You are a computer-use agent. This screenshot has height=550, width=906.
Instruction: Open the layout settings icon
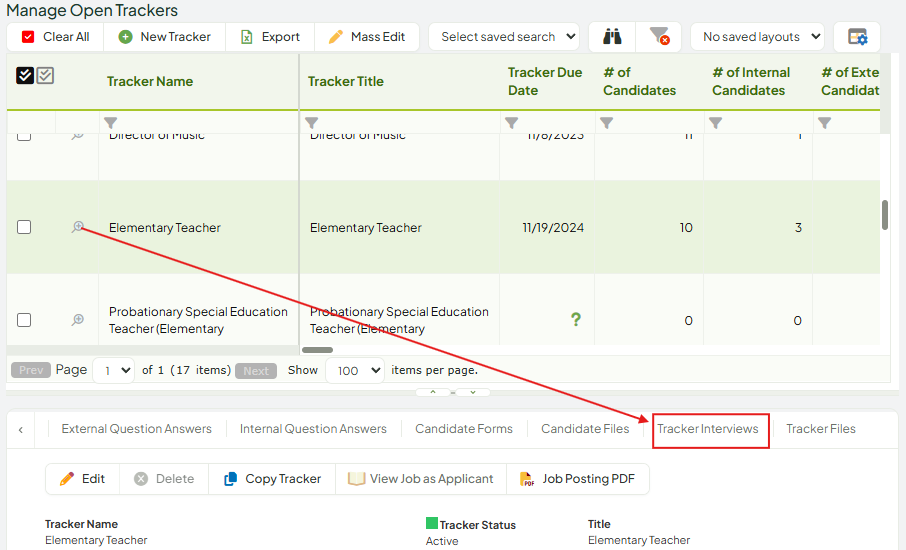(x=857, y=37)
